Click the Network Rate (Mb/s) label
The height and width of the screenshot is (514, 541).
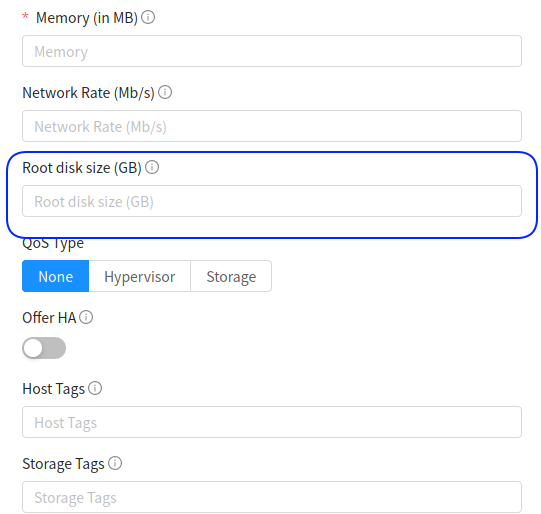(88, 93)
